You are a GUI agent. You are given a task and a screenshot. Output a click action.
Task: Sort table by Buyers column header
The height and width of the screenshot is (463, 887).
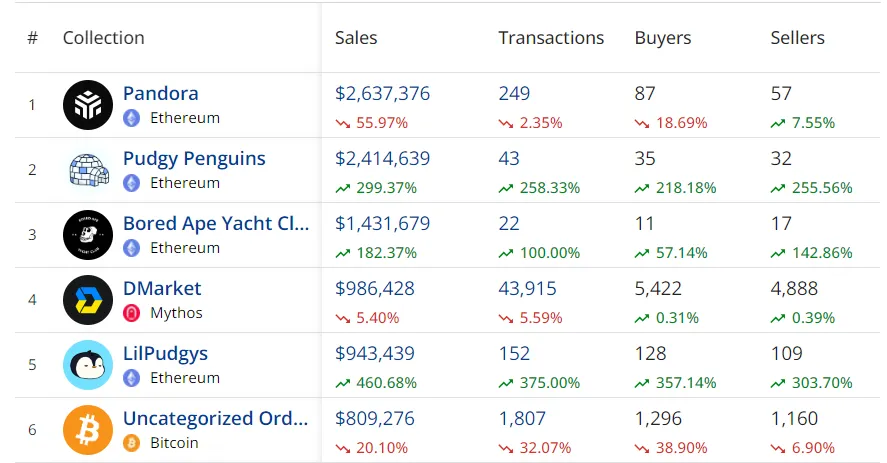(x=662, y=38)
